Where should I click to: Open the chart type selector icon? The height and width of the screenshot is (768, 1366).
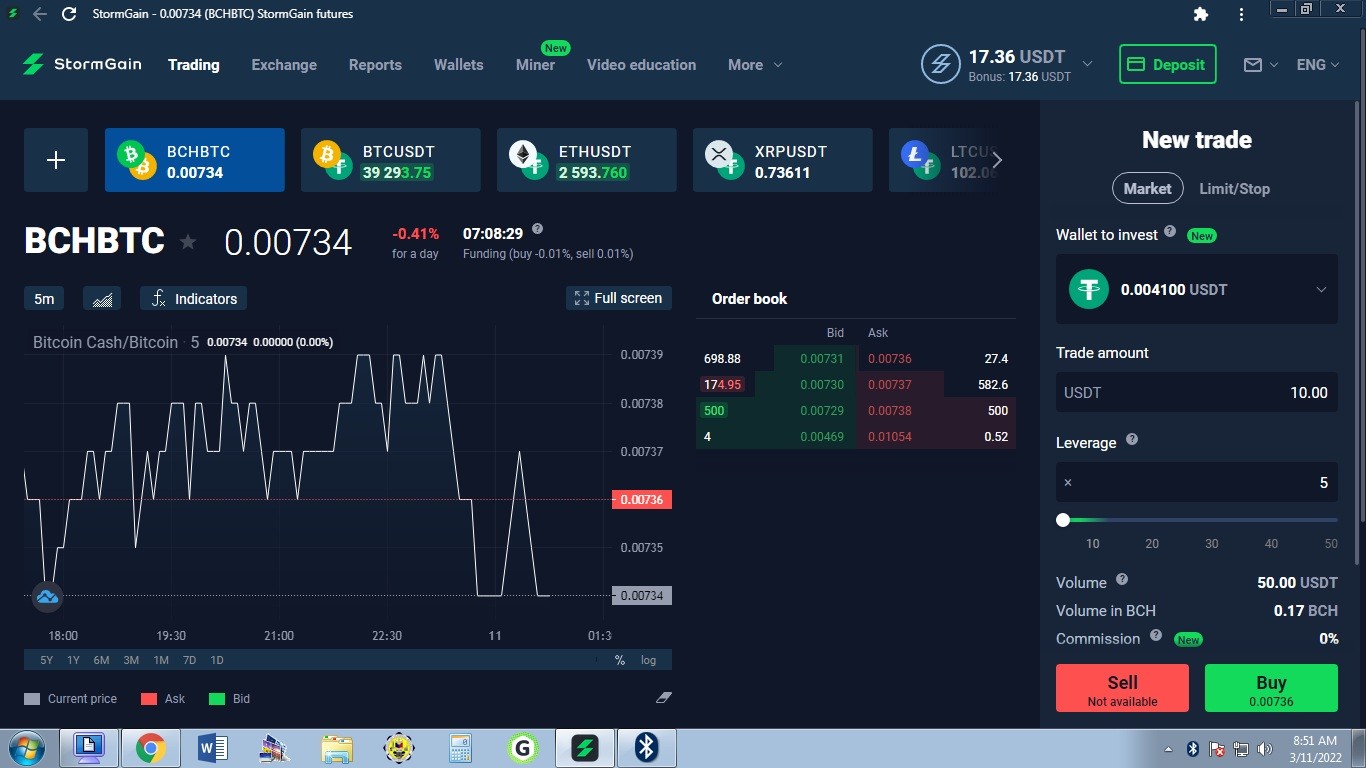[101, 298]
